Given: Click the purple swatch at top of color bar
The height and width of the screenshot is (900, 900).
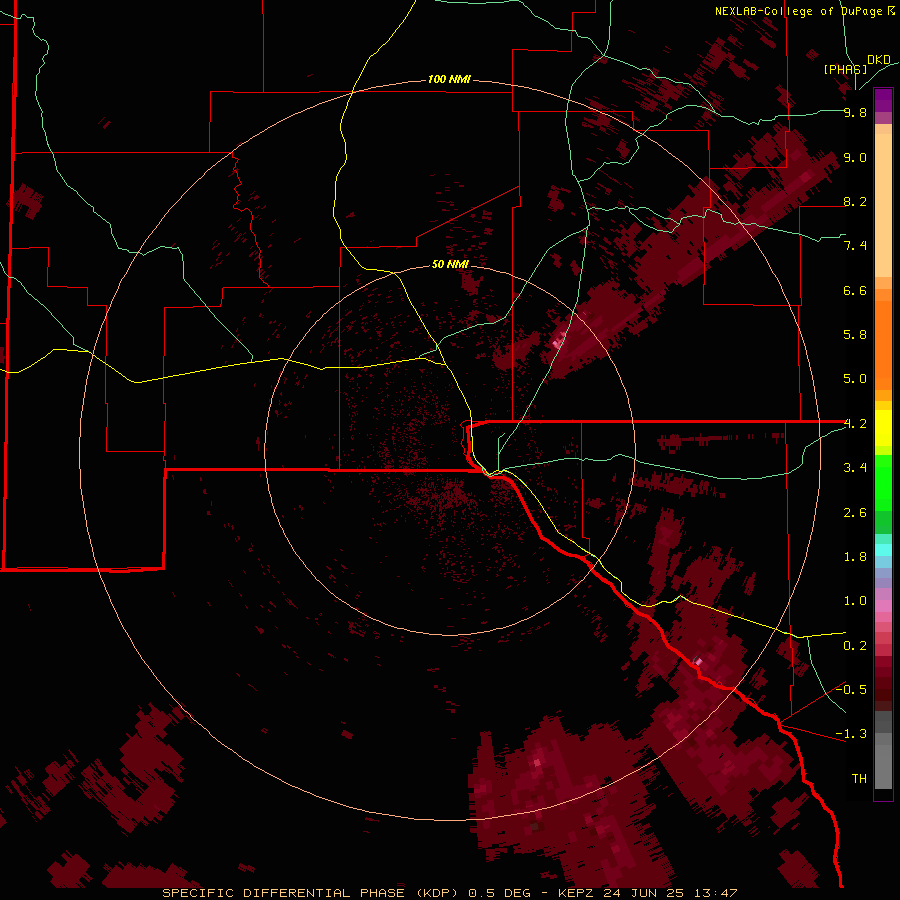Looking at the screenshot, I should 883,100.
